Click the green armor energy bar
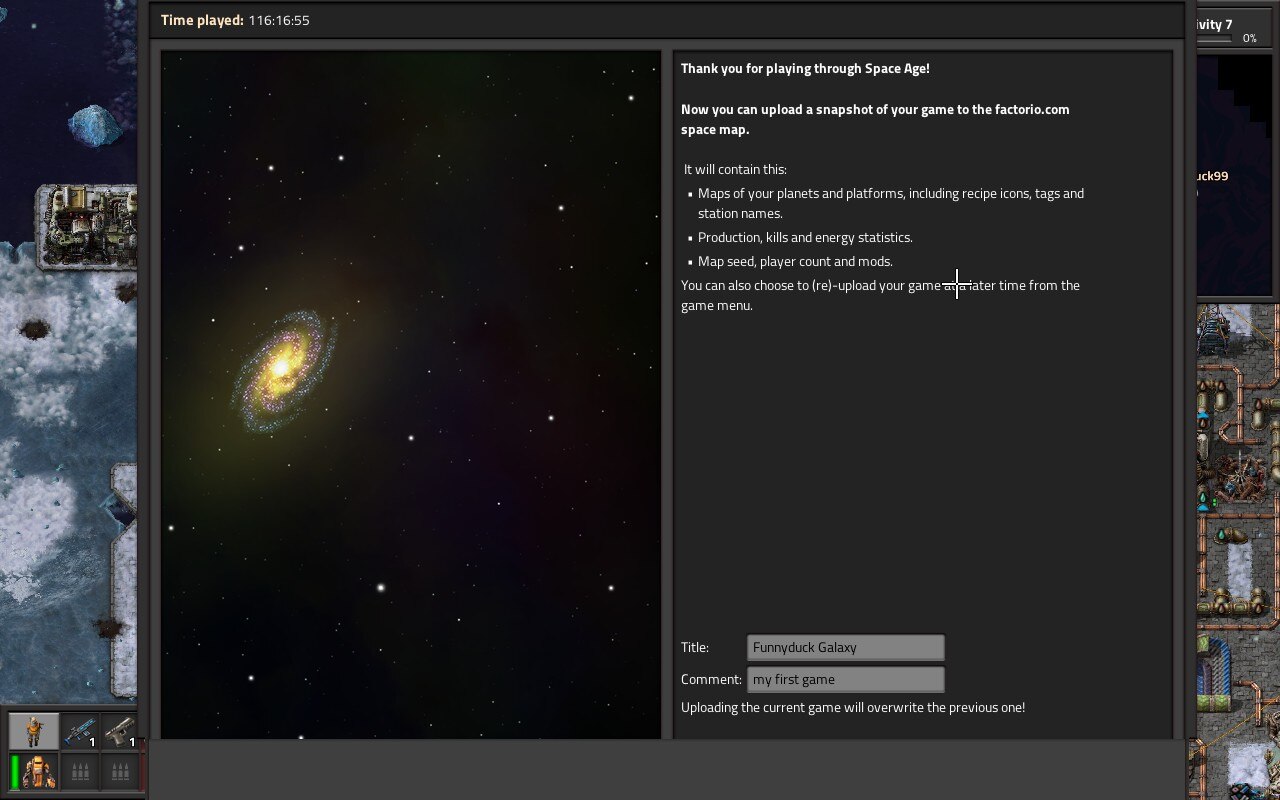This screenshot has height=800, width=1280. click(x=15, y=772)
